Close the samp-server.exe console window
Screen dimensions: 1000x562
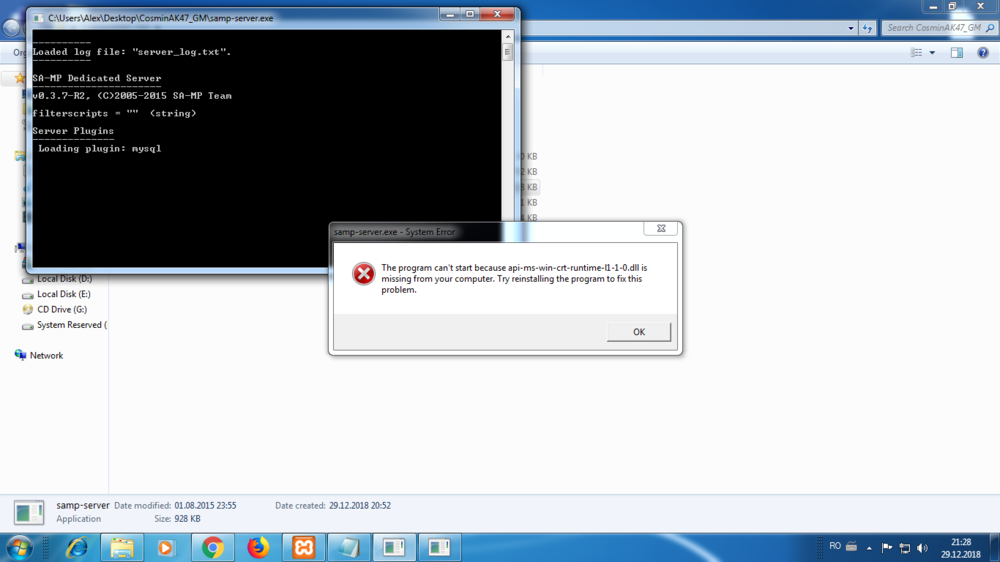[498, 14]
